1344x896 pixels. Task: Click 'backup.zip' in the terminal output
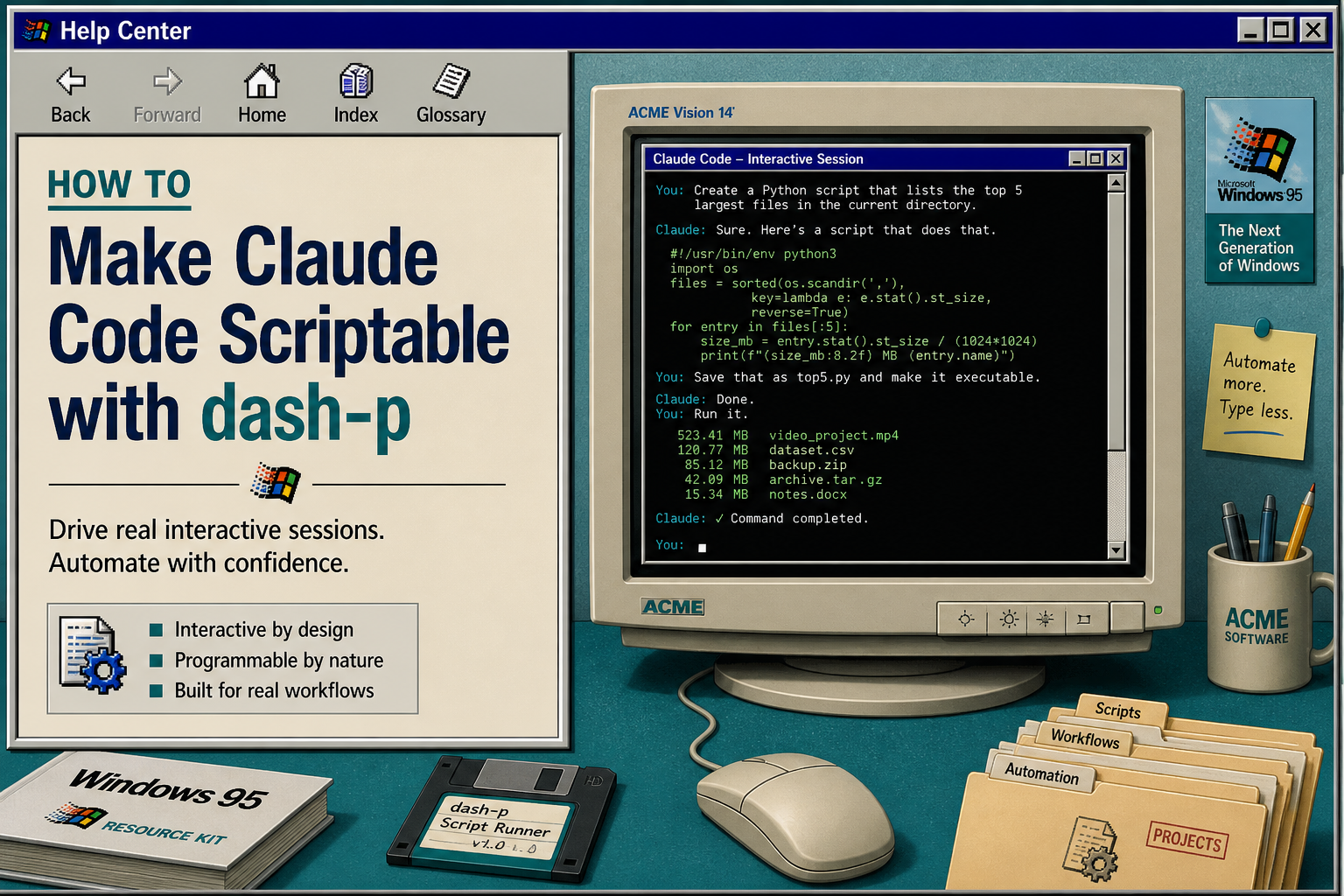pyautogui.click(x=808, y=465)
